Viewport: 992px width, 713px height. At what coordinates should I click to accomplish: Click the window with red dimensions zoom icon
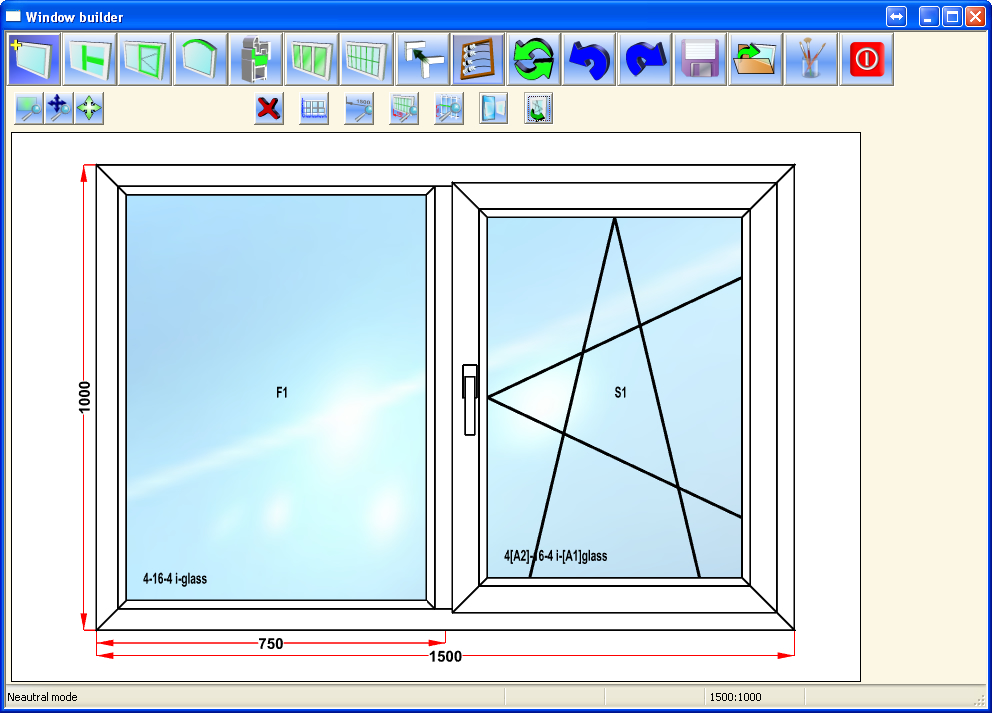coord(404,108)
